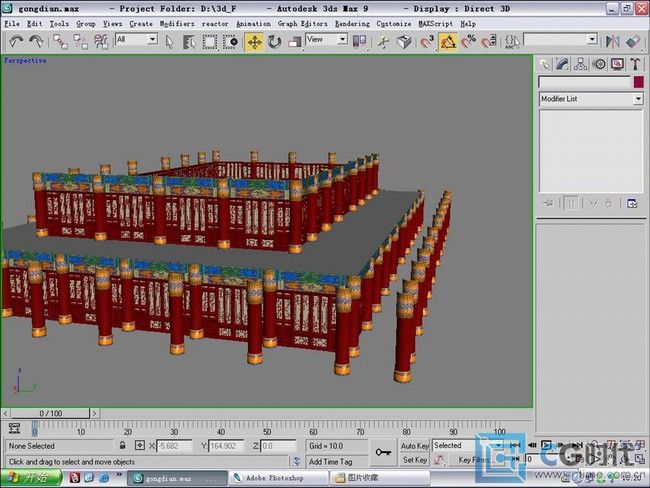Click the Auto Key button
The width and height of the screenshot is (650, 488).
point(414,446)
